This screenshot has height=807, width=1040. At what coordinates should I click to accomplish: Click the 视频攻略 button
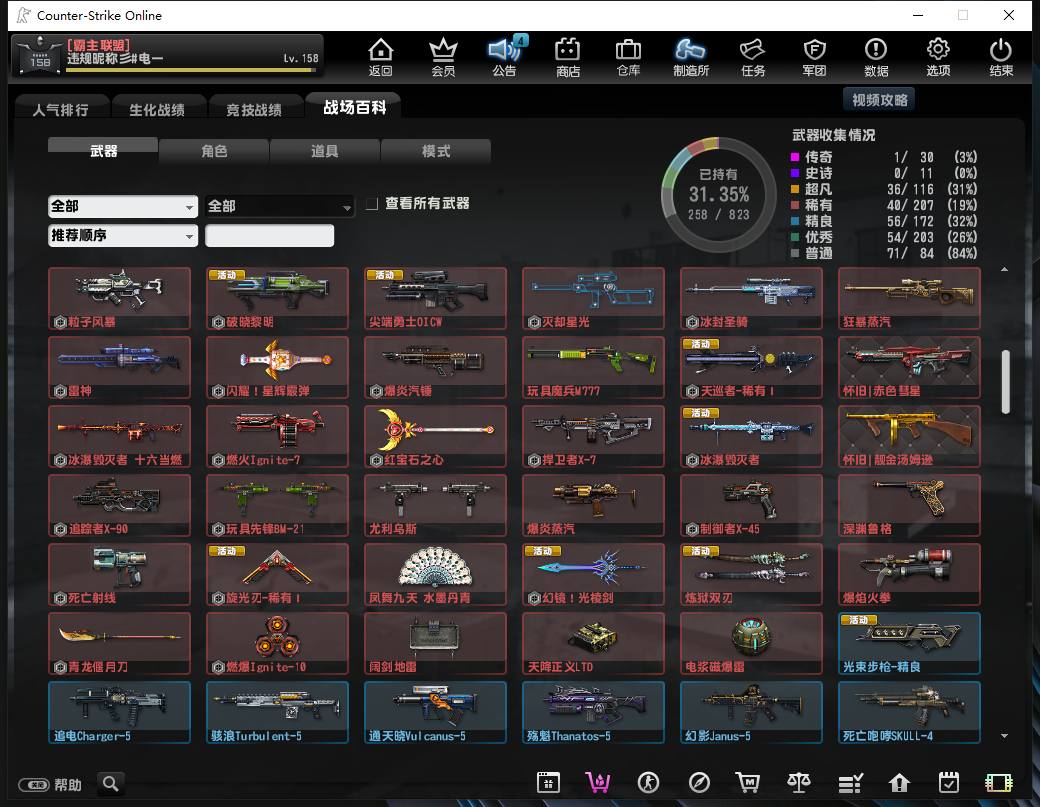pyautogui.click(x=879, y=100)
